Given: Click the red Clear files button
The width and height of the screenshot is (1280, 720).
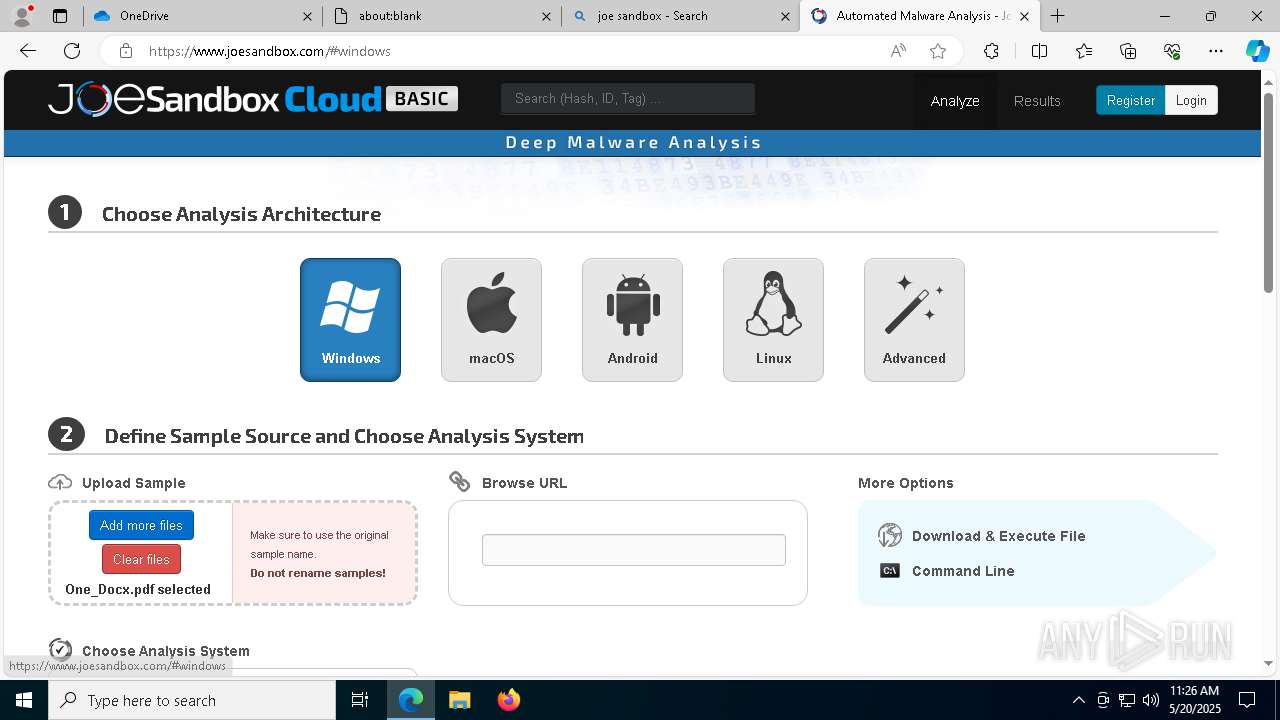Looking at the screenshot, I should pyautogui.click(x=141, y=559).
